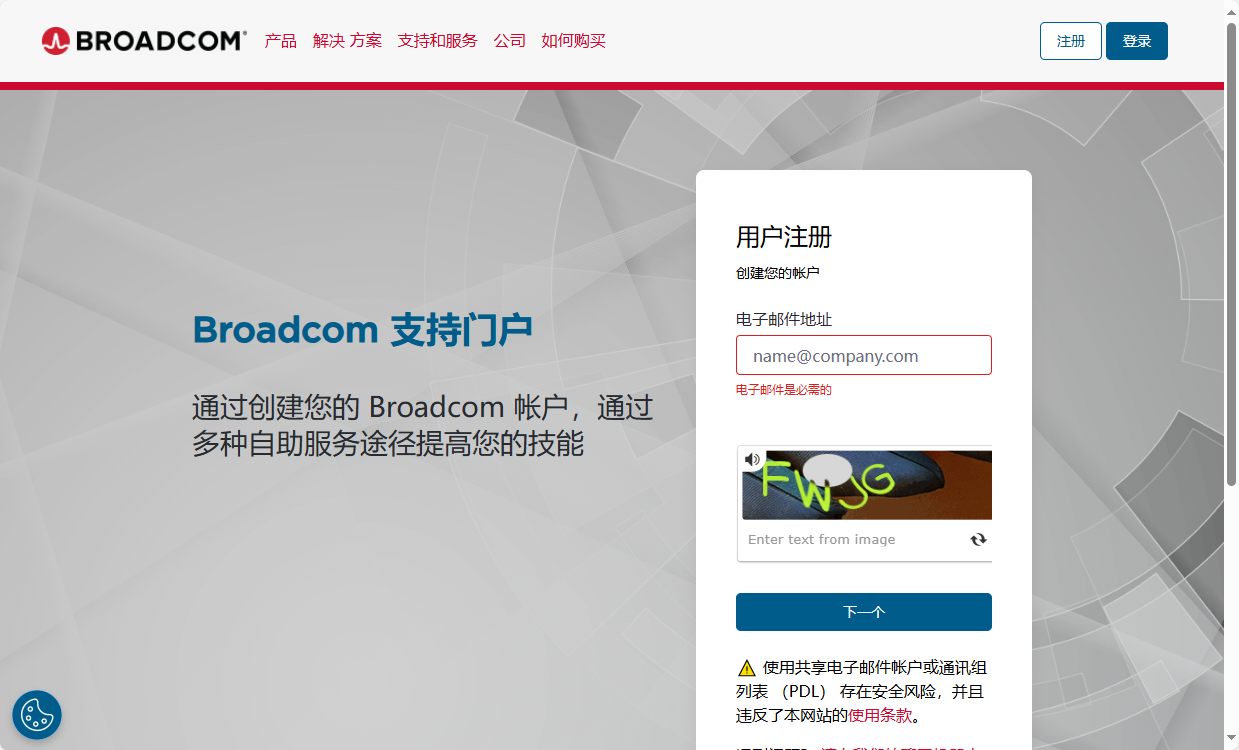The image size is (1239, 750).
Task: Refresh the captcha image
Action: 978,539
